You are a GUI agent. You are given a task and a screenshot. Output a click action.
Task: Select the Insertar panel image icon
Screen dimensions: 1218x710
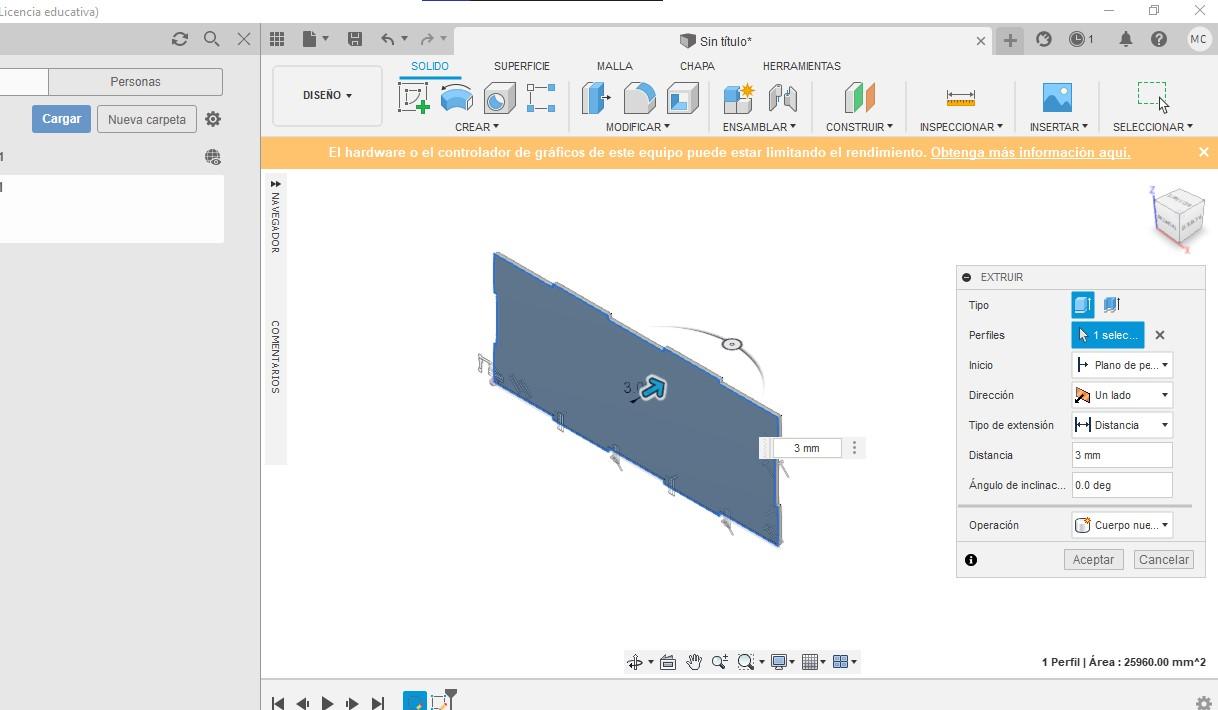(x=1056, y=98)
